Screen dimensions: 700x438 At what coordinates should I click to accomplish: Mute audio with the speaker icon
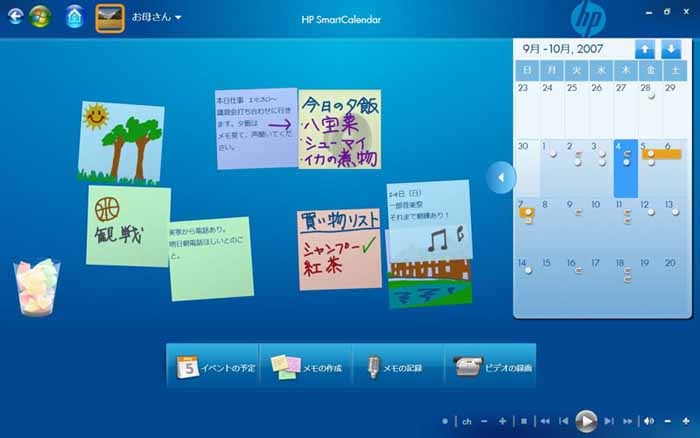pyautogui.click(x=649, y=421)
